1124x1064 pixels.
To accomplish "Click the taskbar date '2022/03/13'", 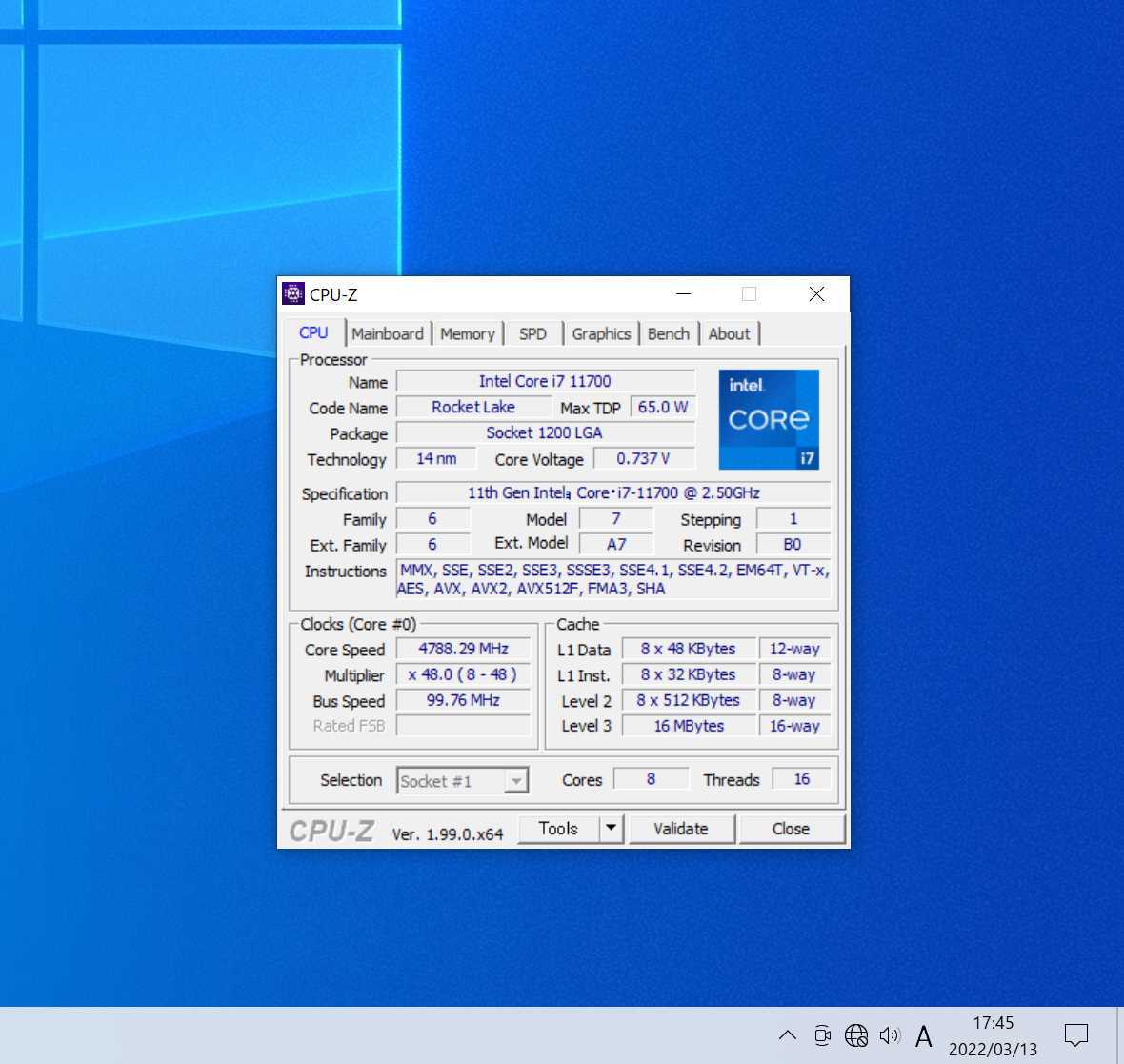I will click(x=993, y=1050).
